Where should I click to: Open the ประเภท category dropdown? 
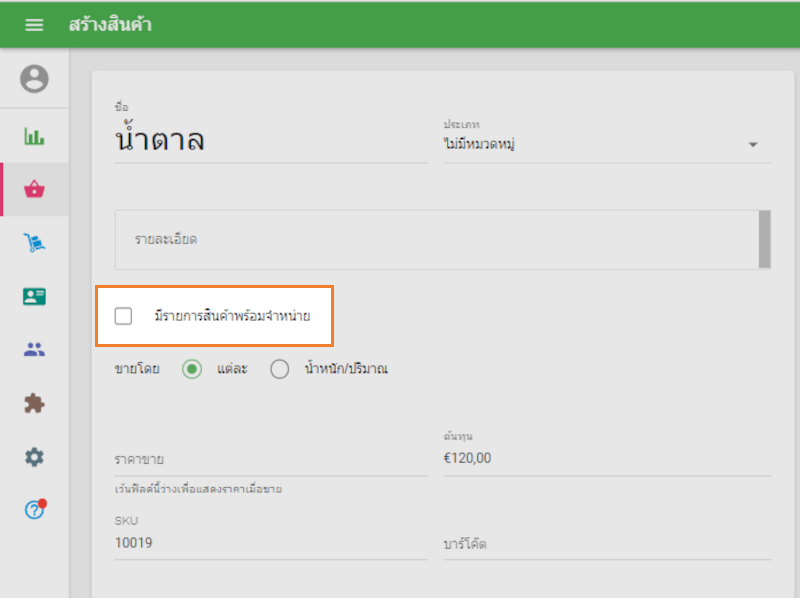point(600,143)
